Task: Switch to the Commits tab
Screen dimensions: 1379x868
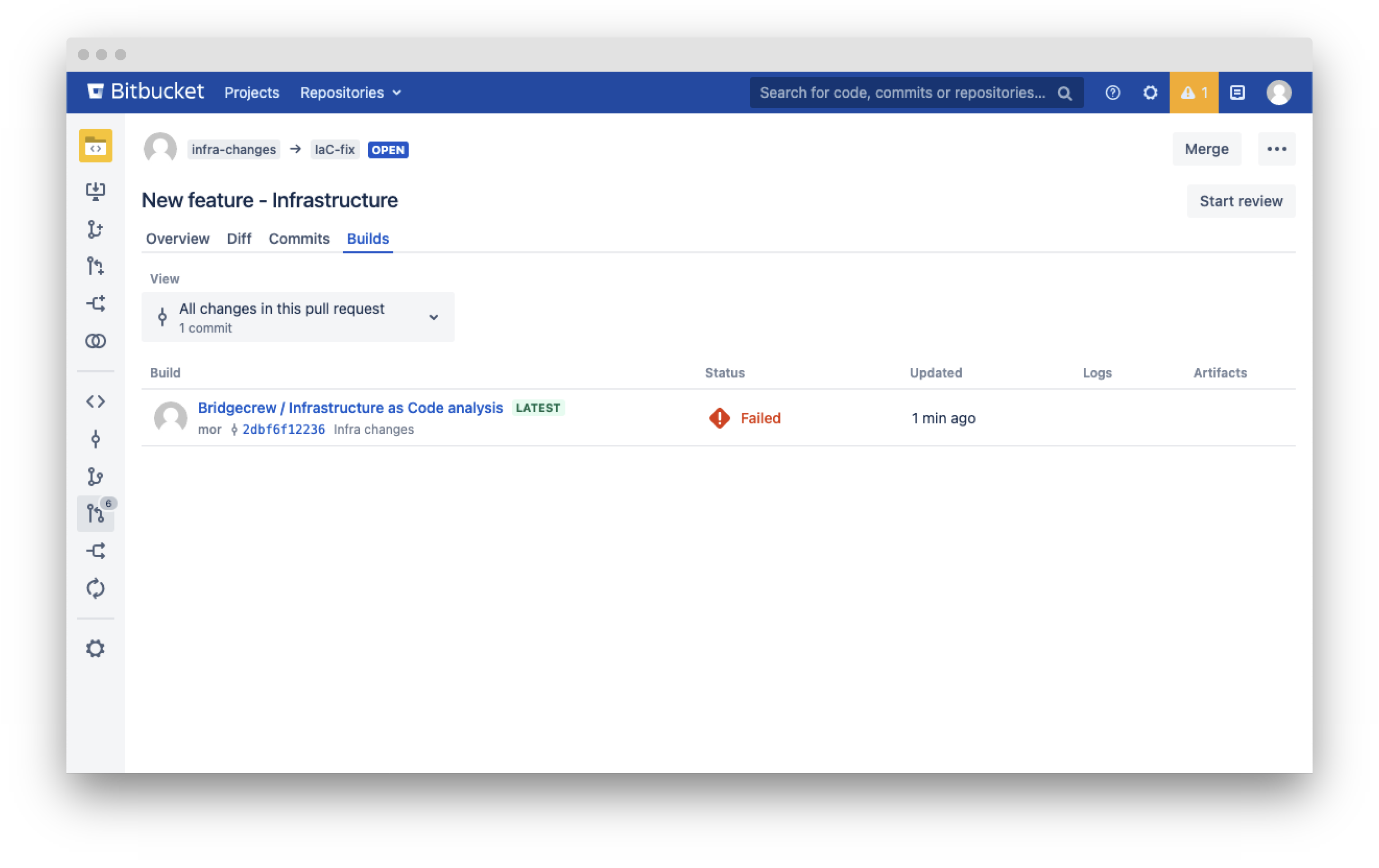Action: (x=299, y=239)
